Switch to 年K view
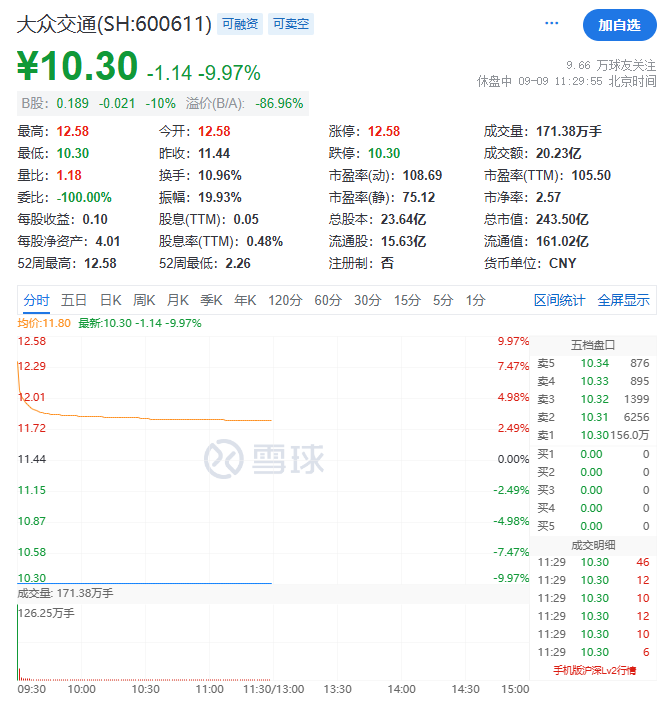 [x=245, y=300]
